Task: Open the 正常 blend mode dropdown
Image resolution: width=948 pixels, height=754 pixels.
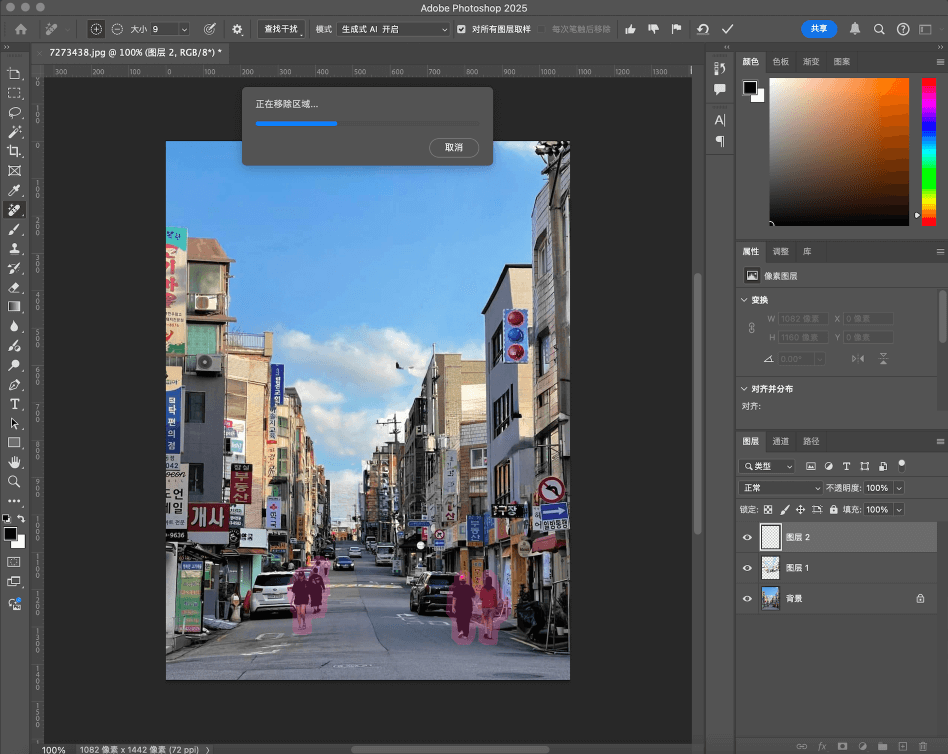Action: (780, 487)
